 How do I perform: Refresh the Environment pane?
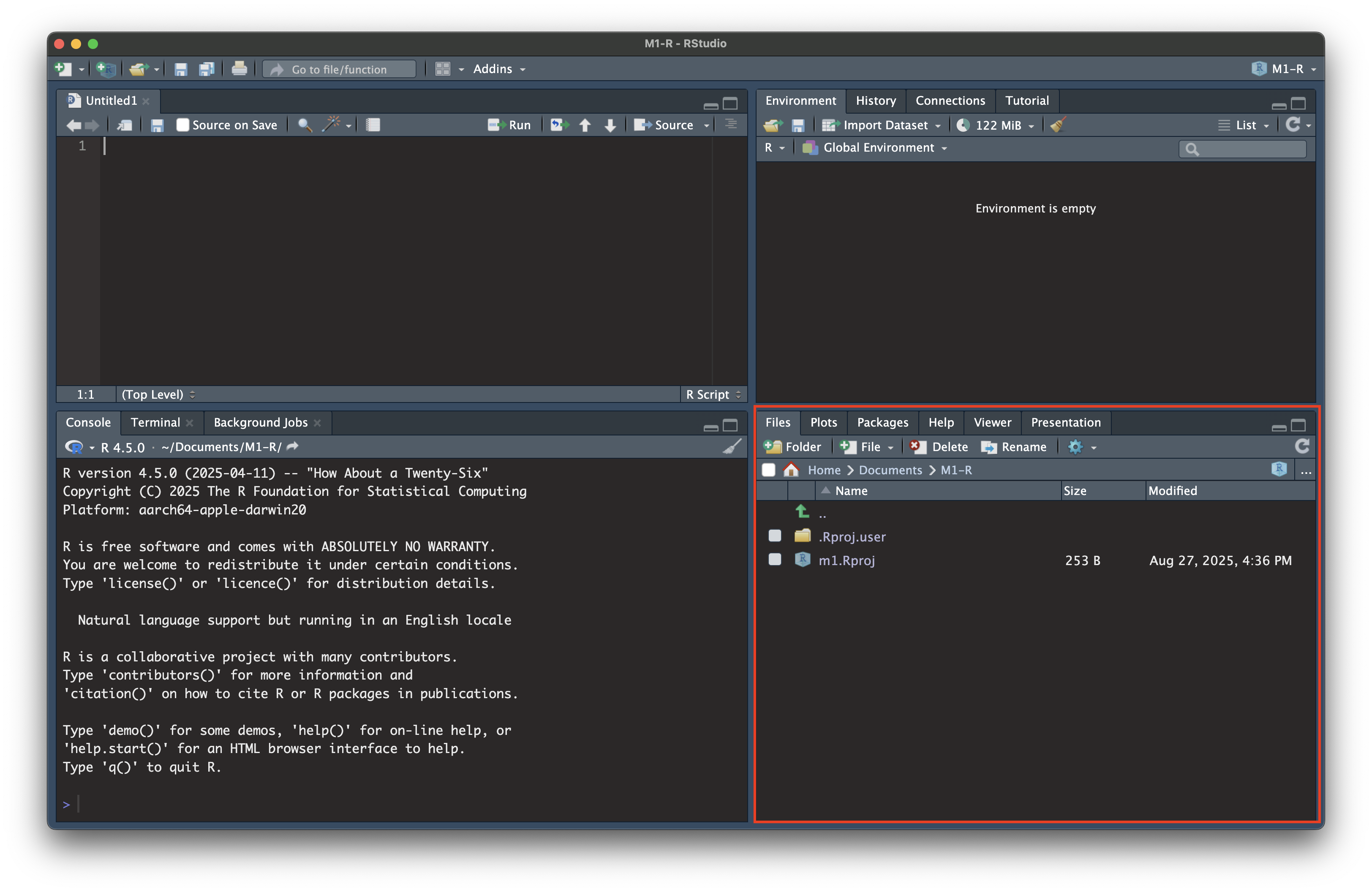tap(1293, 125)
